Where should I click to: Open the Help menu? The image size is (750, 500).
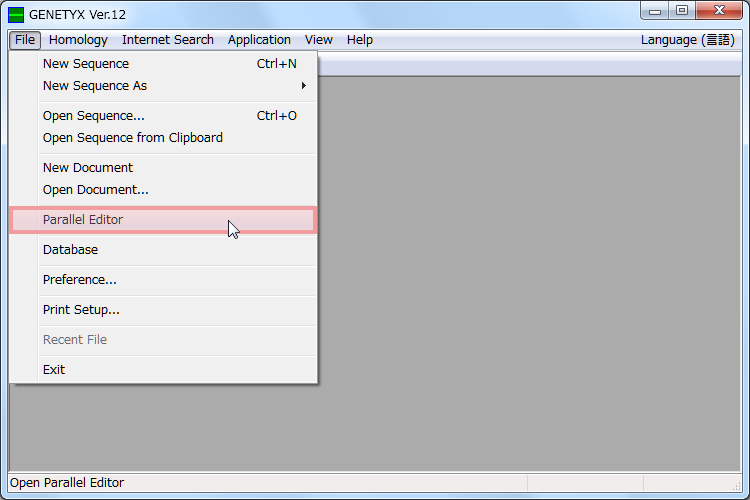pyautogui.click(x=360, y=40)
